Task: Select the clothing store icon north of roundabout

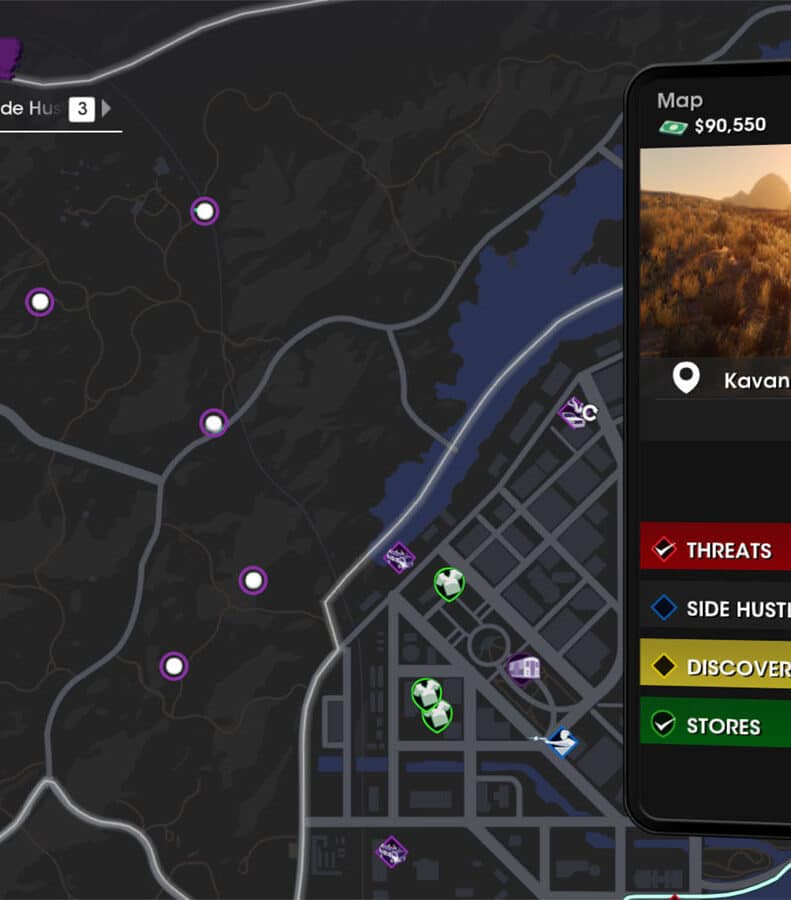Action: click(x=449, y=584)
